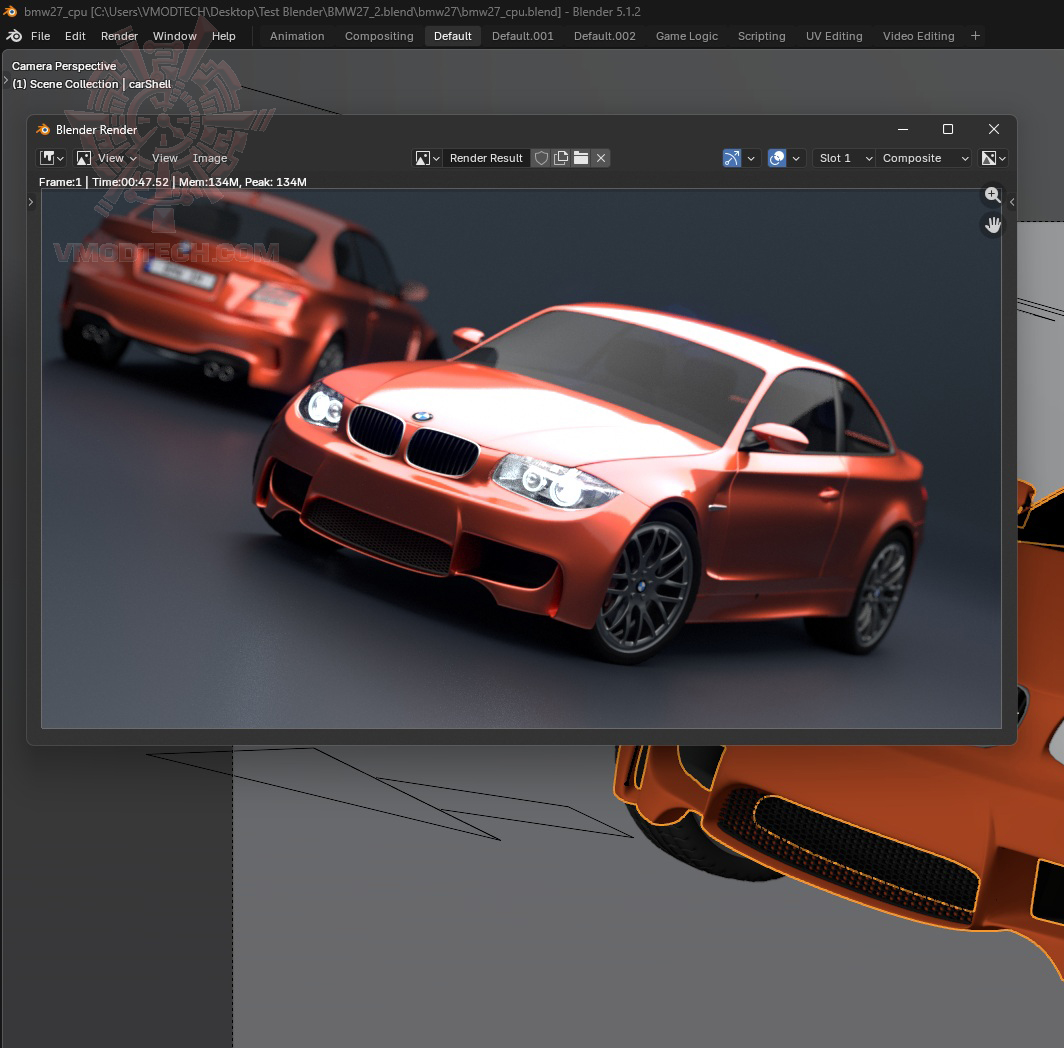Viewport: 1064px width, 1048px height.
Task: Add a new workspace with the plus button
Action: (x=975, y=36)
